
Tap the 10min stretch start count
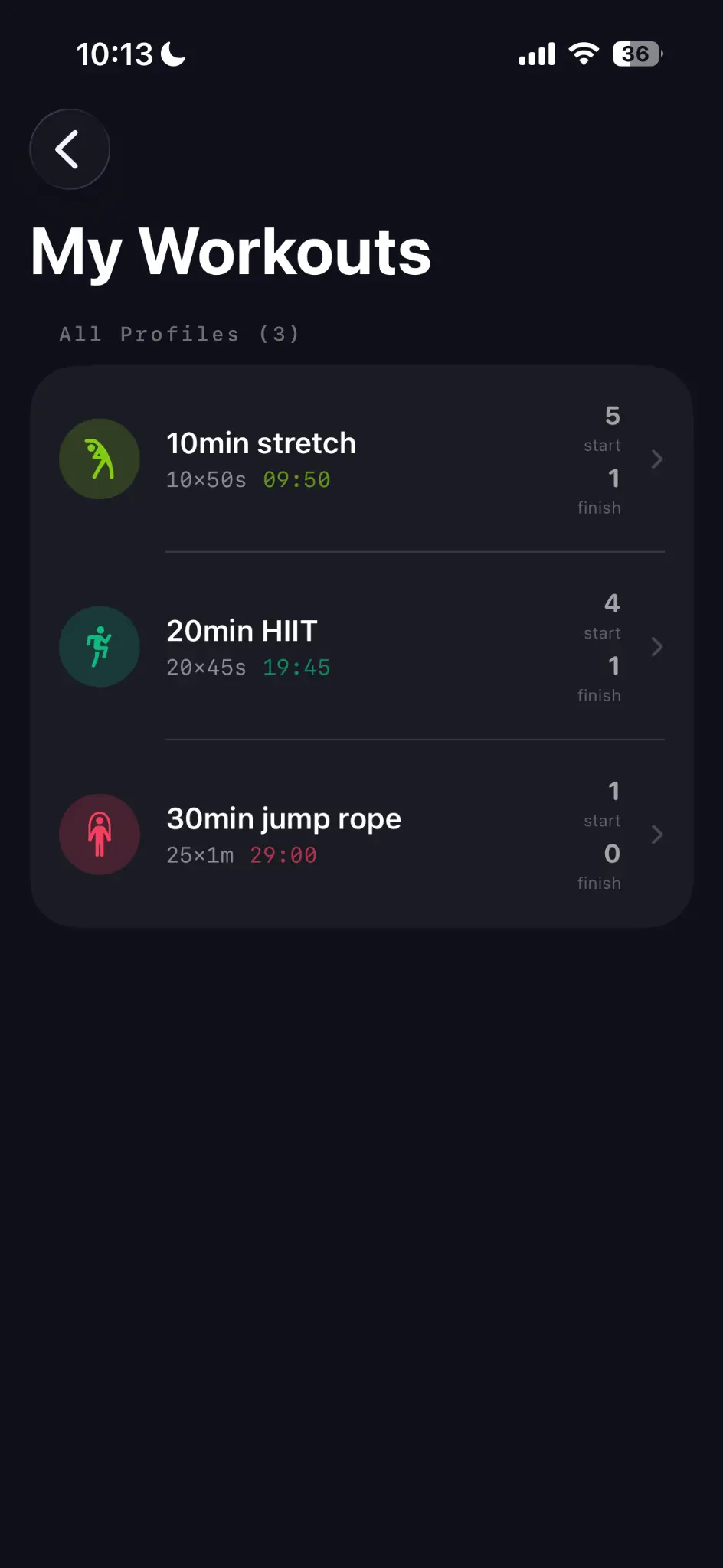click(x=612, y=416)
